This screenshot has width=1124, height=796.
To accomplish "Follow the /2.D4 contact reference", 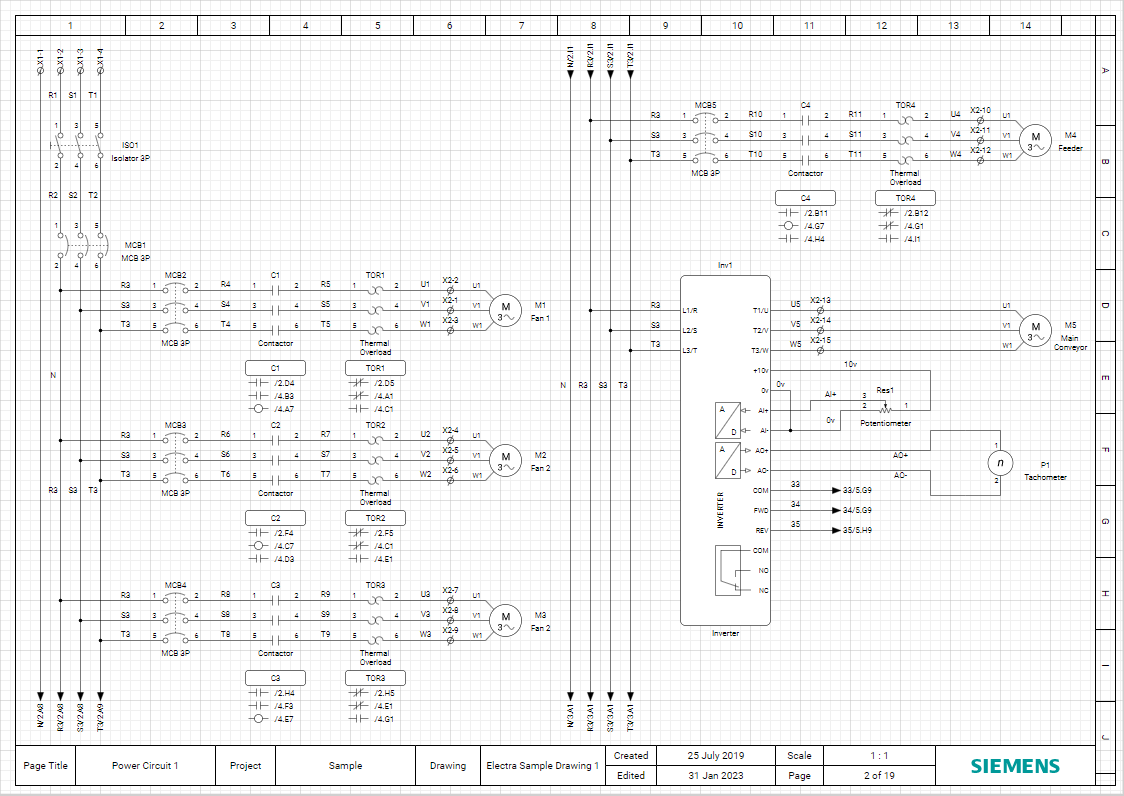I will tap(284, 383).
